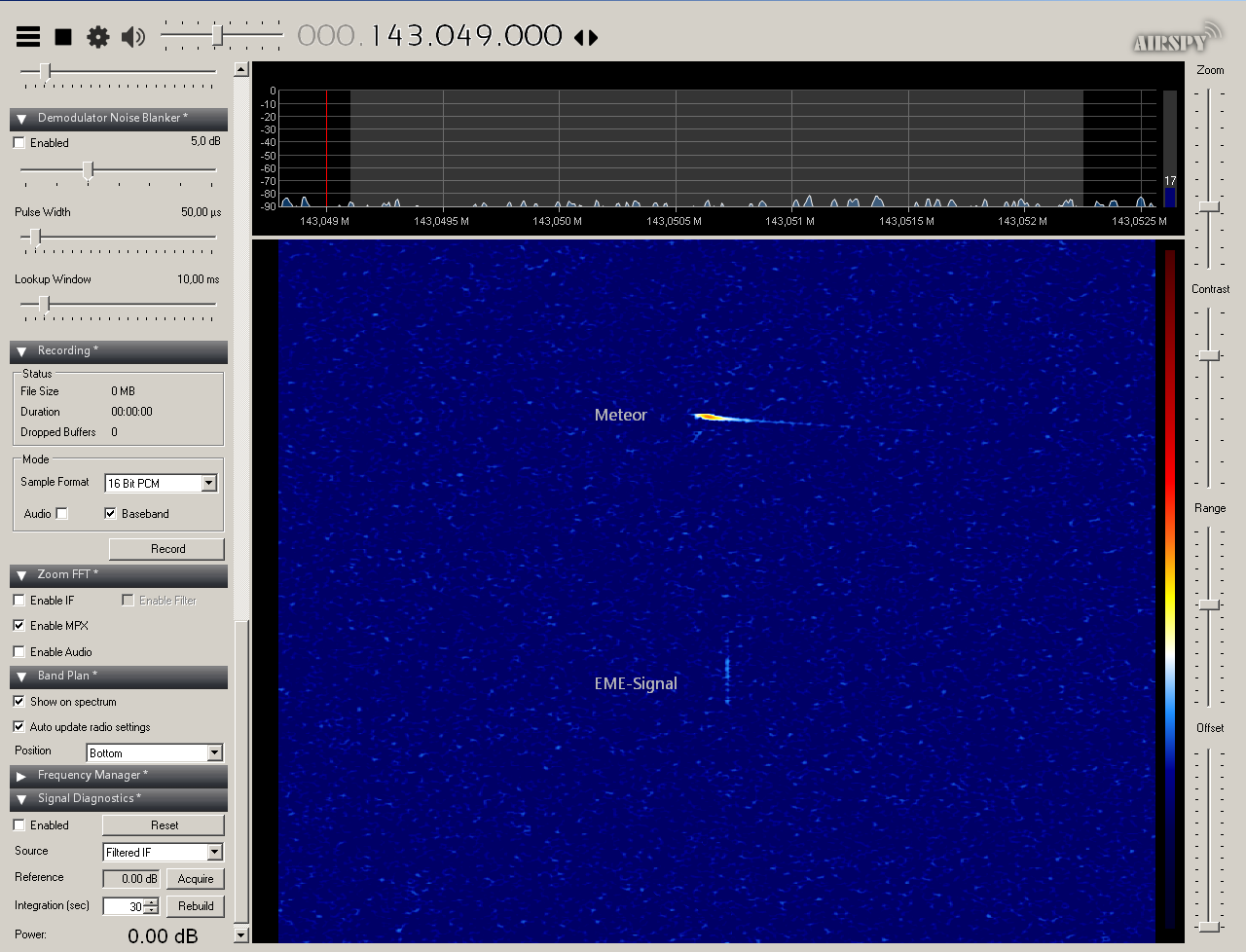
Task: Toggle the Baseband recording checkbox
Action: 111,514
